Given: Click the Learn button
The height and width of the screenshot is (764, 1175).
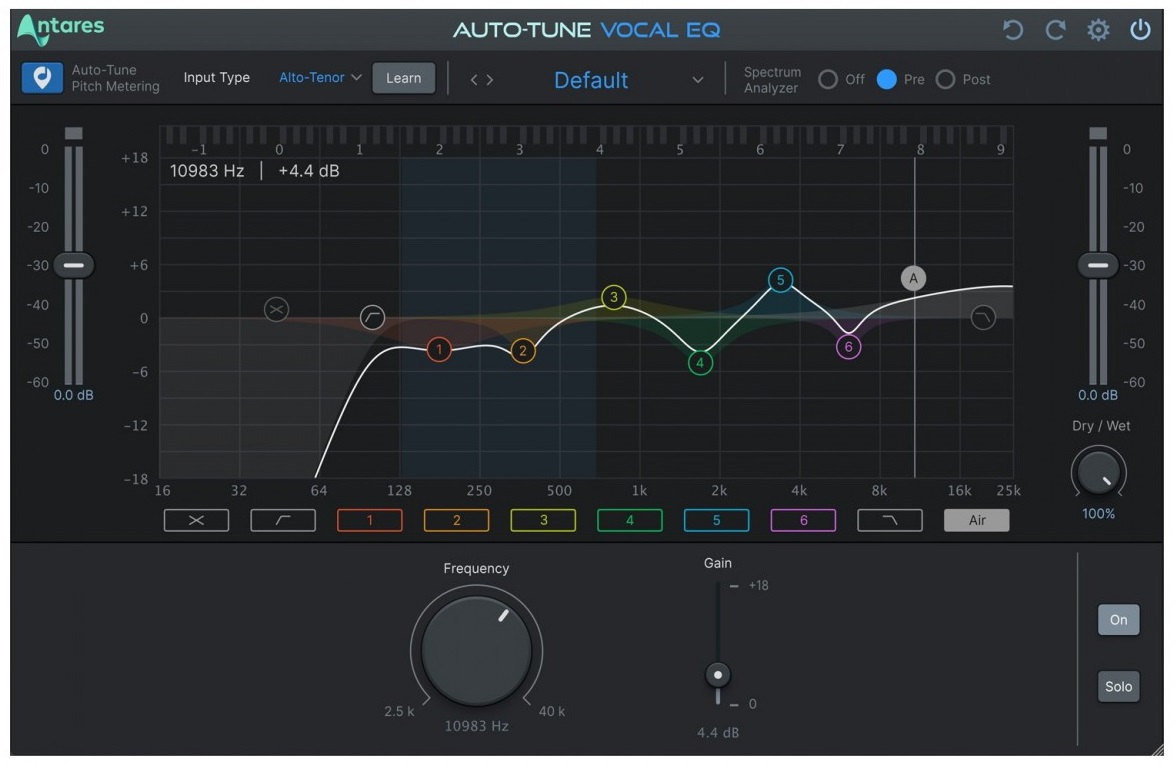Looking at the screenshot, I should point(403,78).
